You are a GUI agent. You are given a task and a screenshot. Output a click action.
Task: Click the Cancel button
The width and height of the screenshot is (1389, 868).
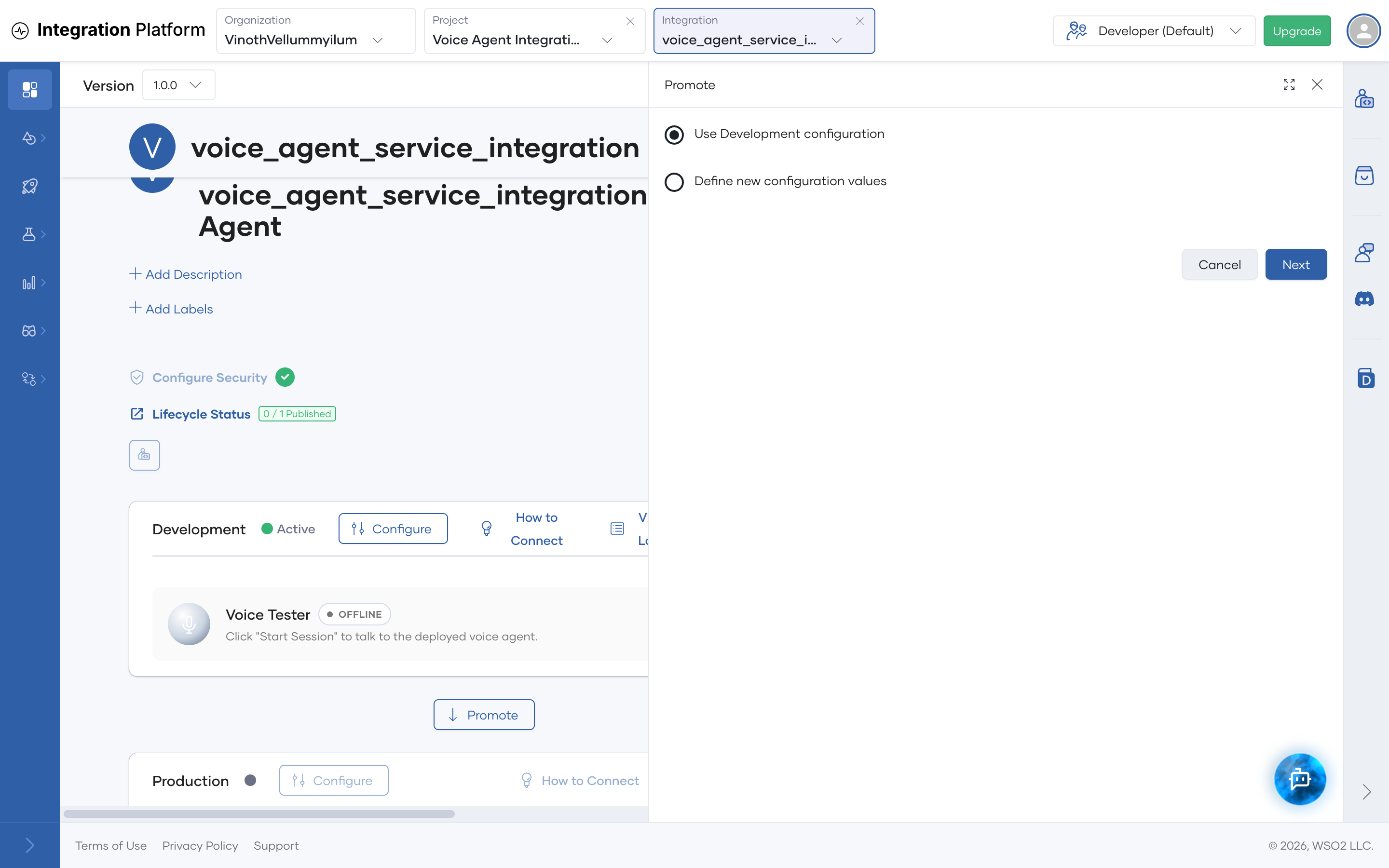(1220, 264)
